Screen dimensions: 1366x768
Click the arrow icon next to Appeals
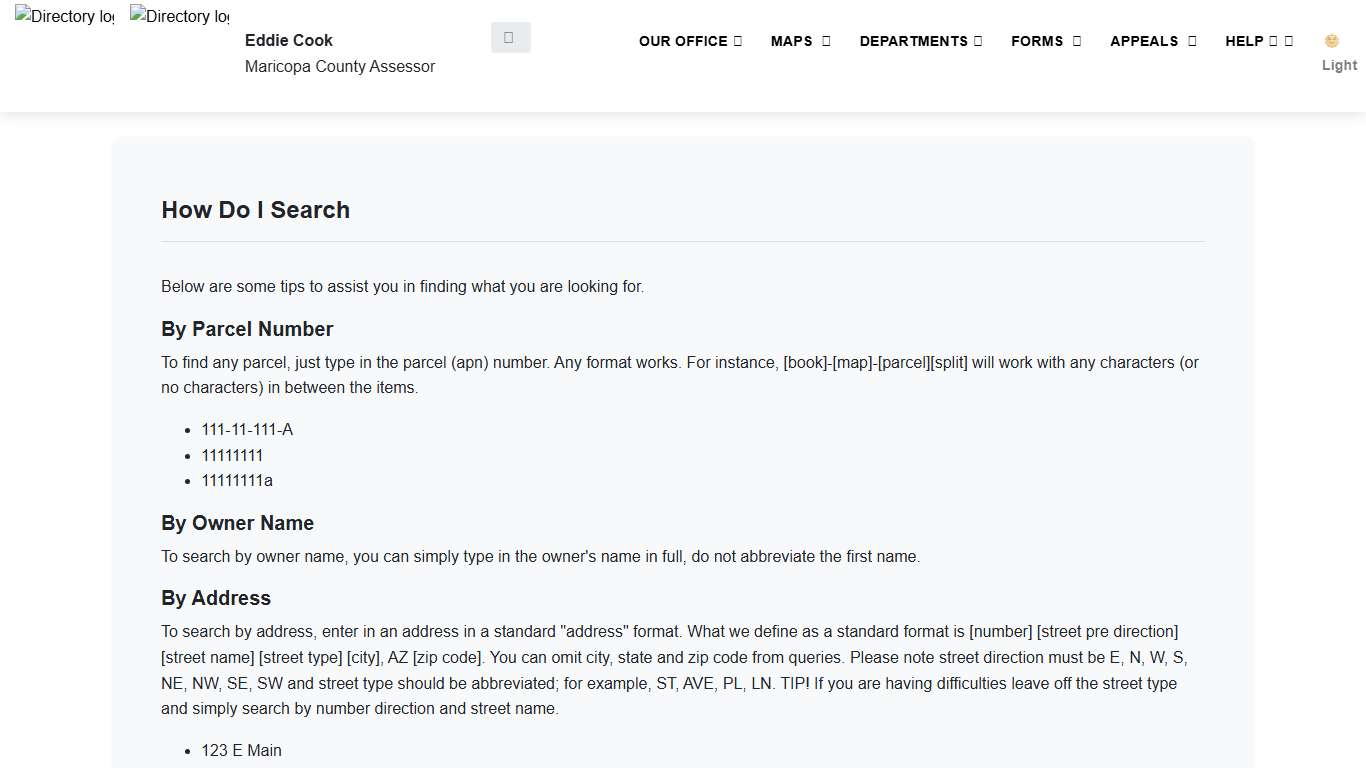[1192, 41]
